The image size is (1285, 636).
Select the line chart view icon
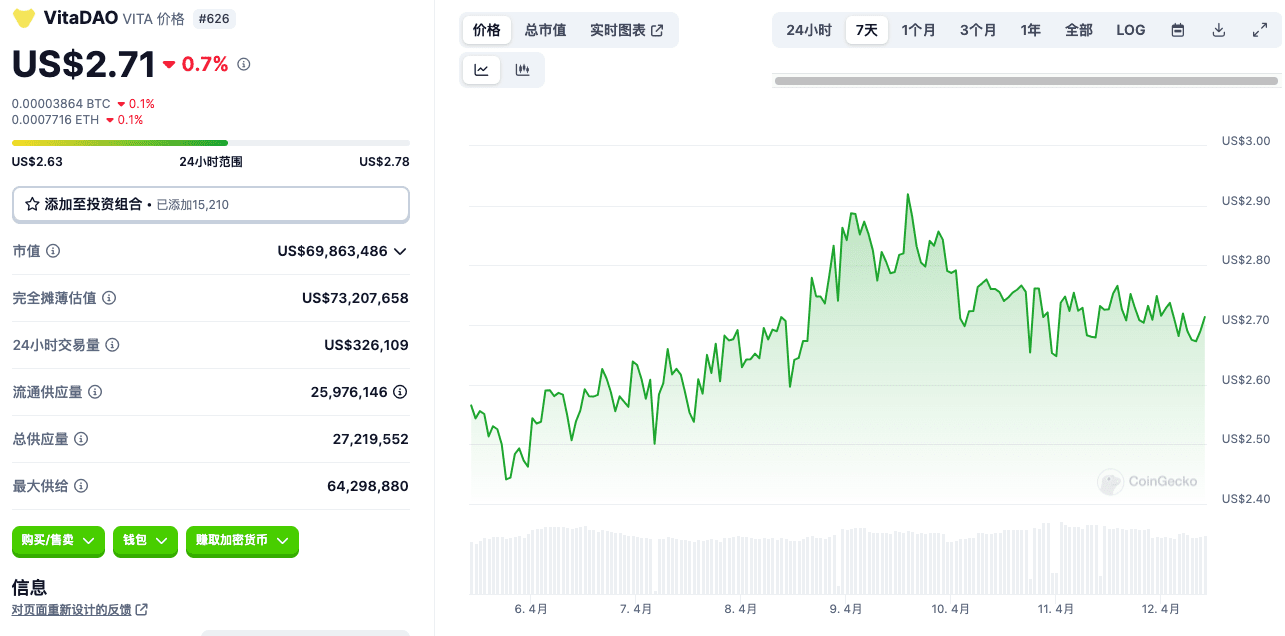click(x=481, y=69)
